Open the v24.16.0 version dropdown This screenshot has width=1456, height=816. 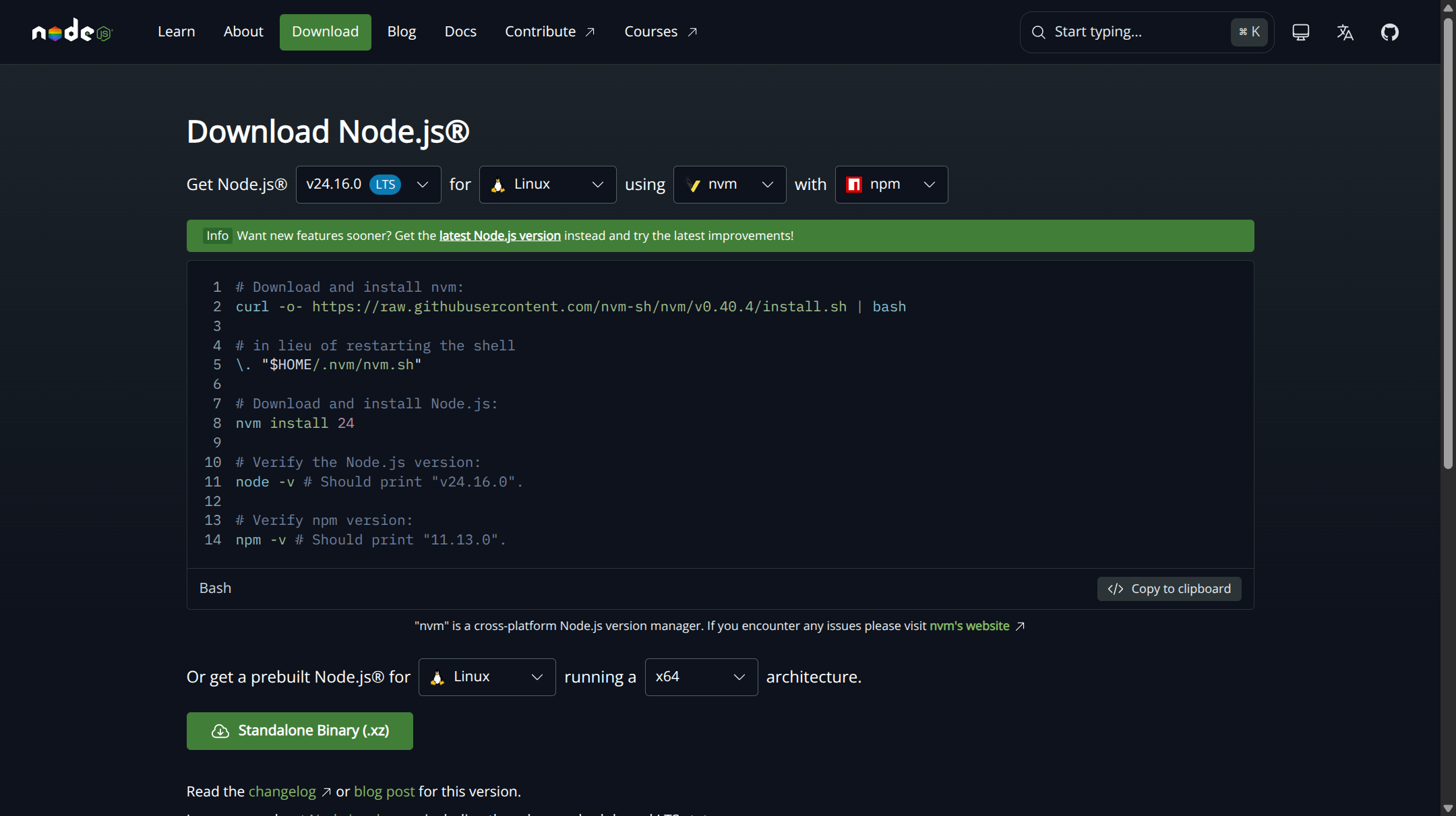coord(369,185)
